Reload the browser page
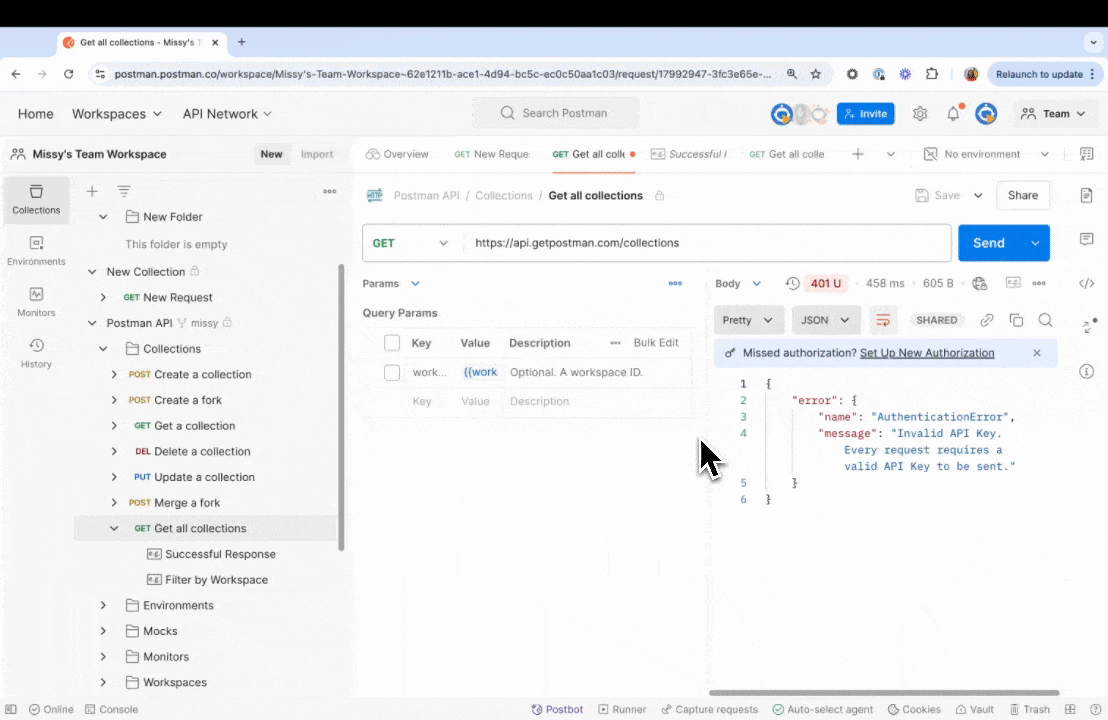 69,74
